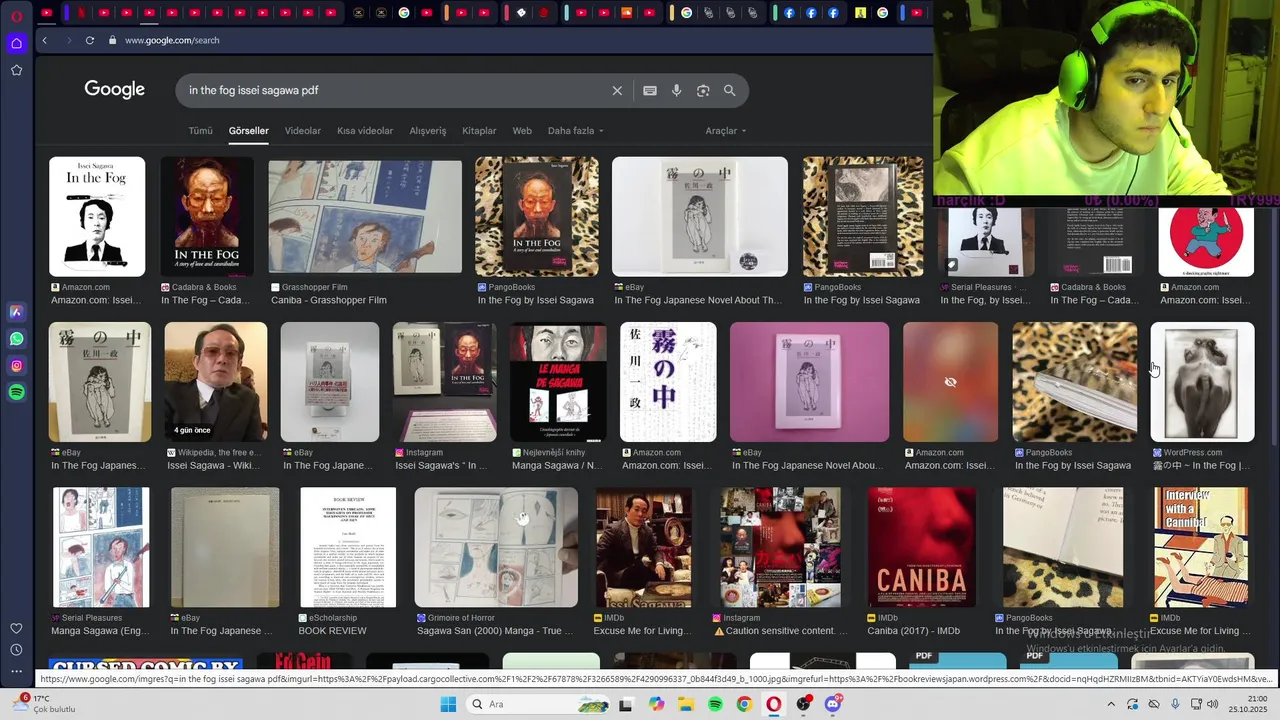Open the on-screen keyboard input tool
1280x720 pixels.
(x=650, y=90)
